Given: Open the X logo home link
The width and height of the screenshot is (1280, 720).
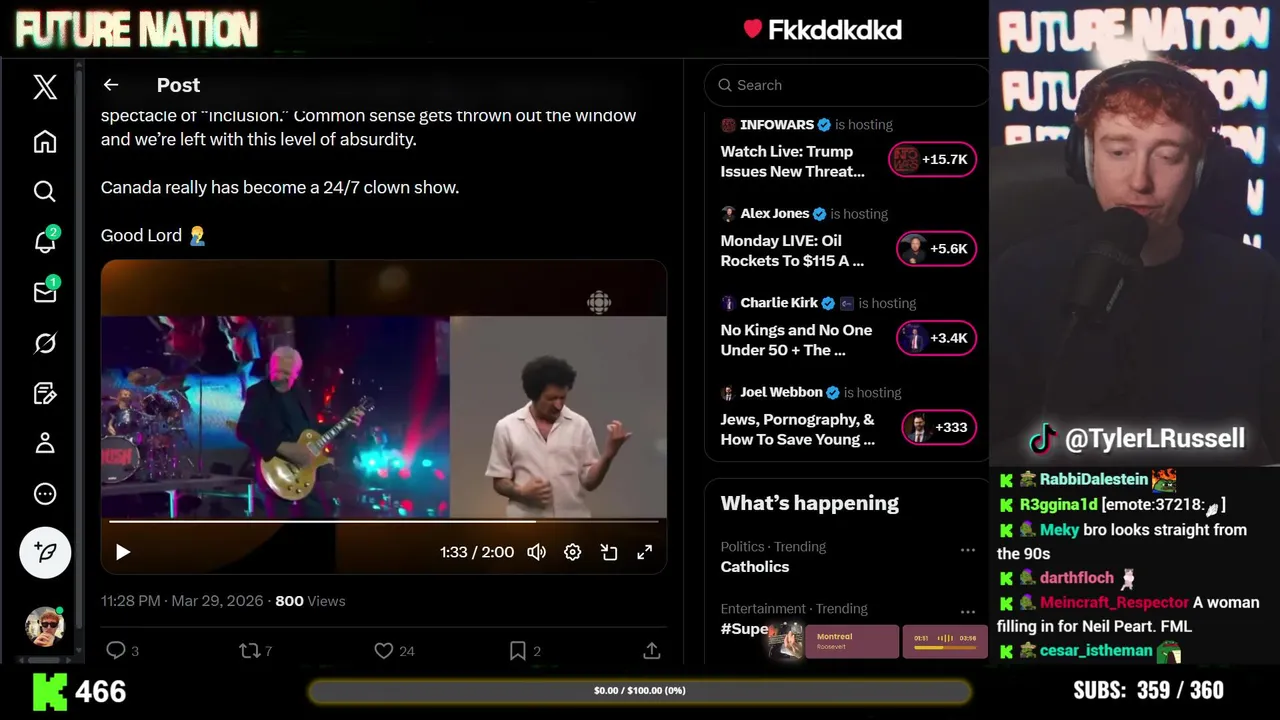Looking at the screenshot, I should (x=45, y=86).
